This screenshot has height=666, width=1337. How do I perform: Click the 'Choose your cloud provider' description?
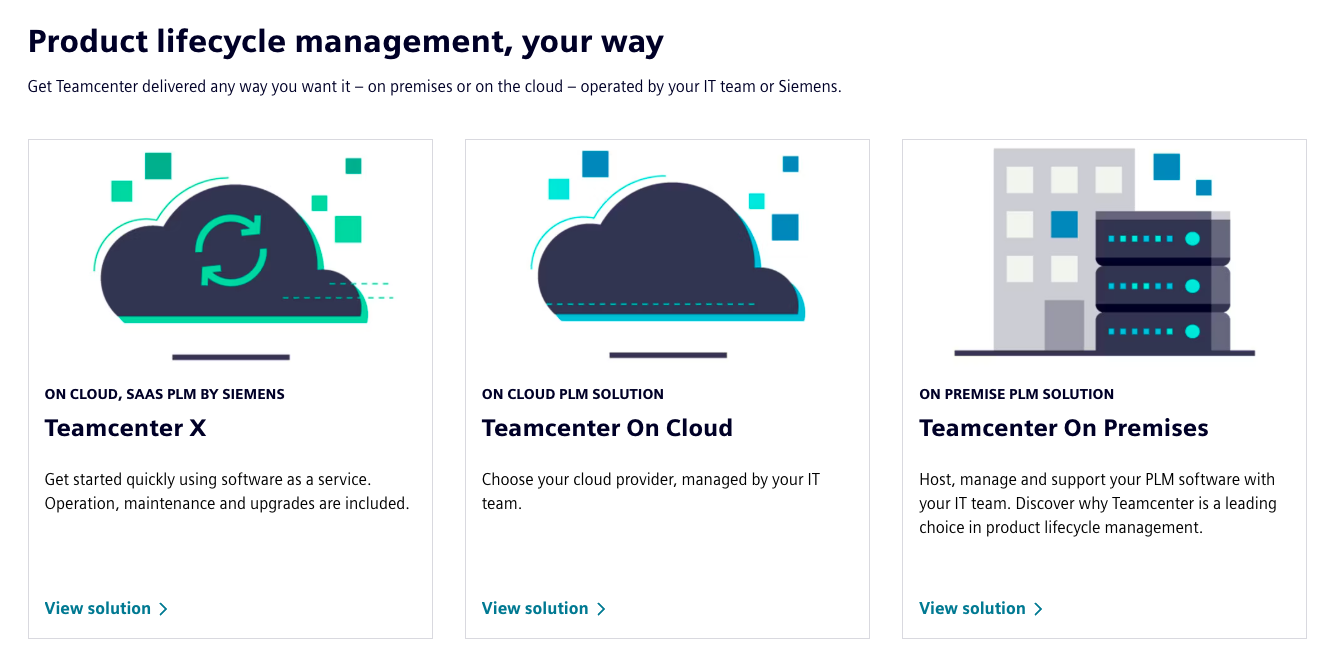coord(651,491)
